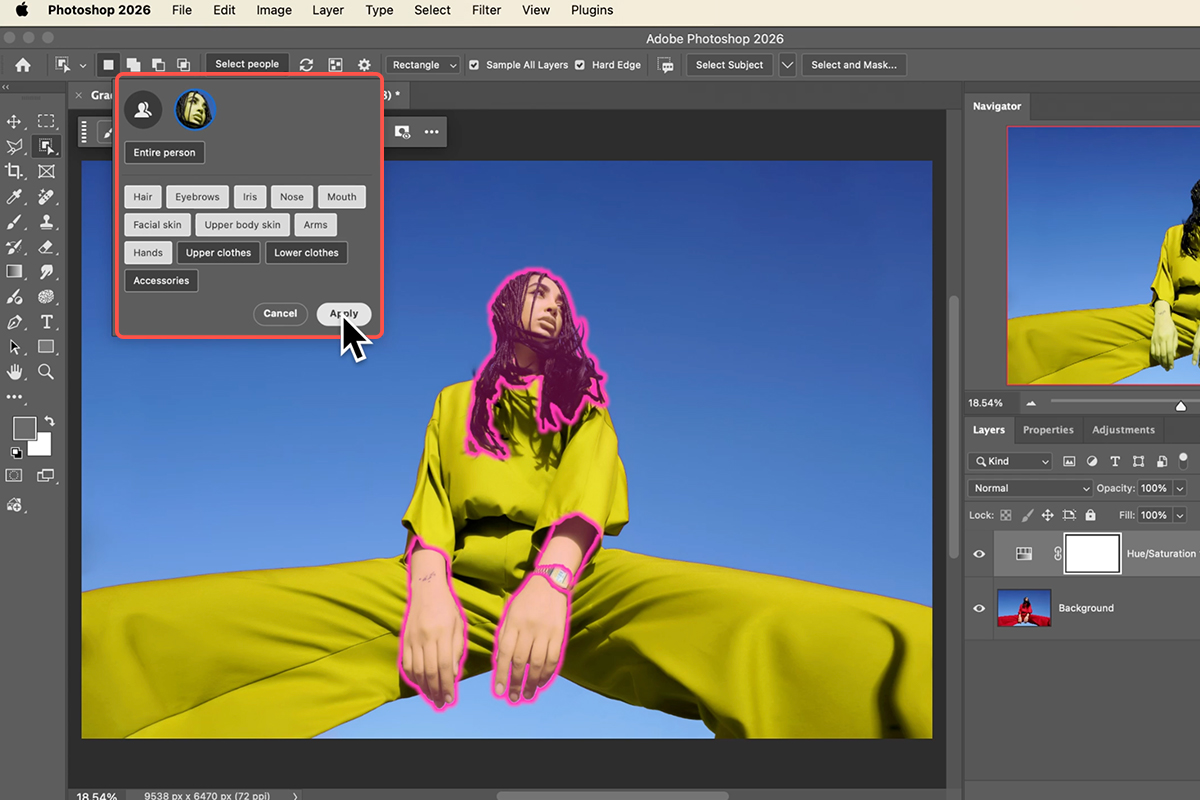
Task: Select the Hand tool
Action: point(15,372)
